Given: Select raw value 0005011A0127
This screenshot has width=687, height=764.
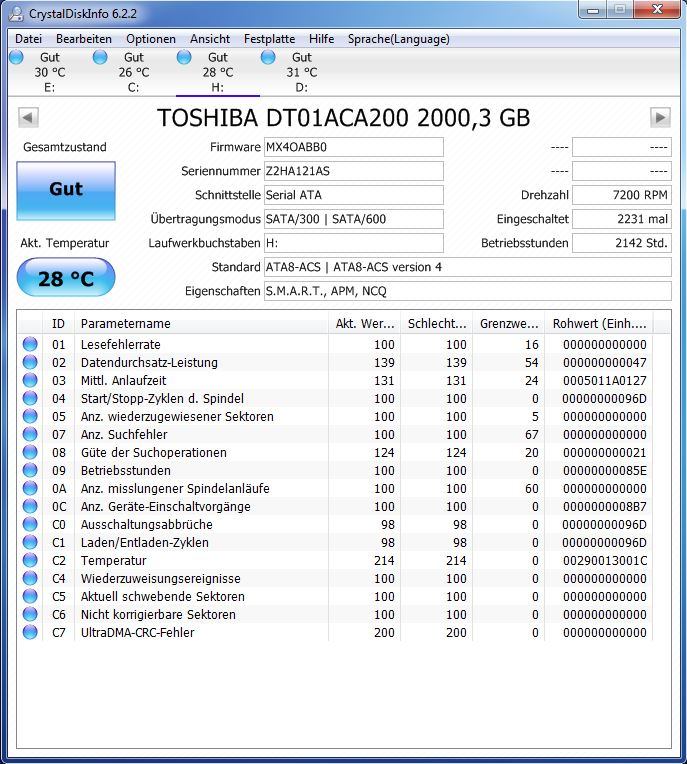Looking at the screenshot, I should tap(605, 381).
